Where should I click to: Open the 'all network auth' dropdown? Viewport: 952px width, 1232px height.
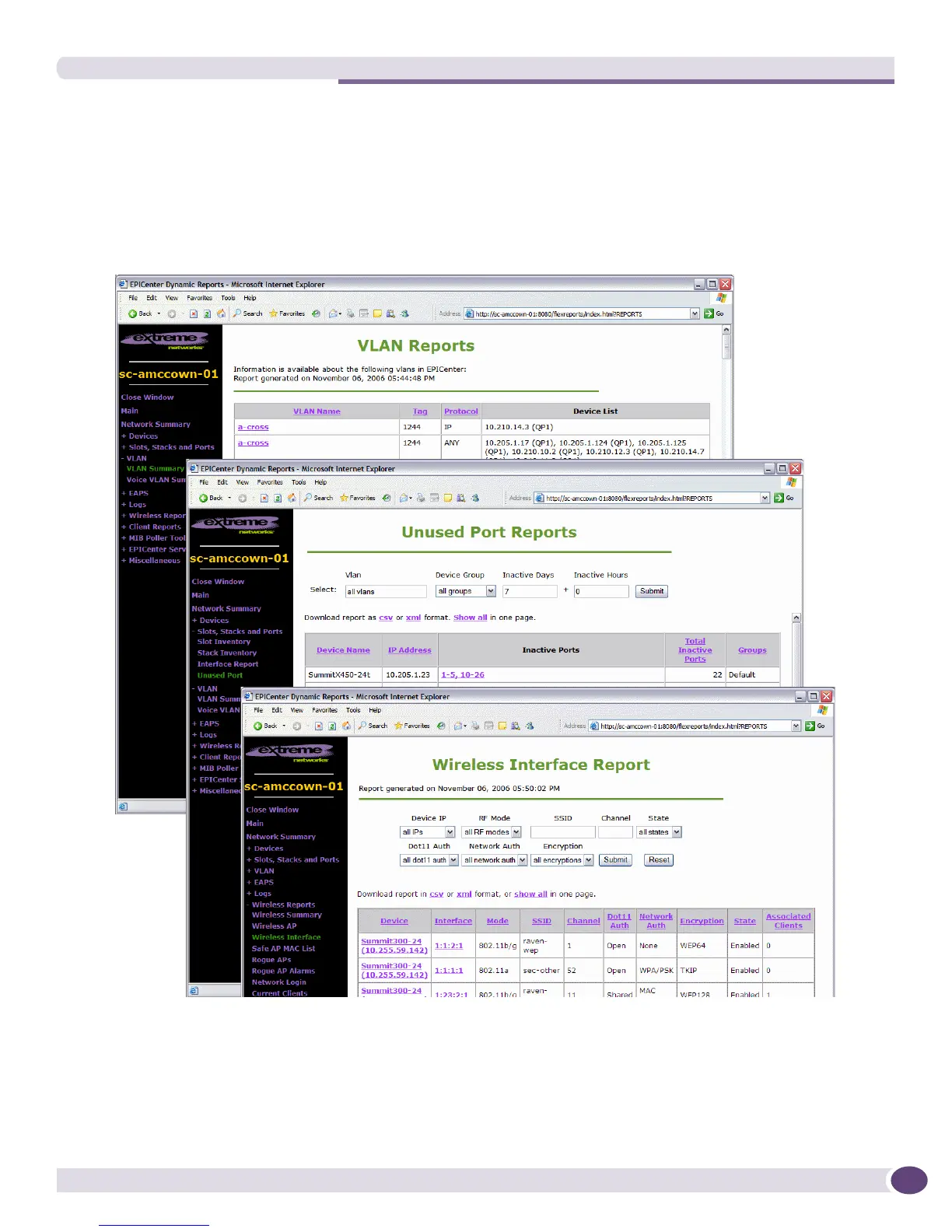point(522,860)
